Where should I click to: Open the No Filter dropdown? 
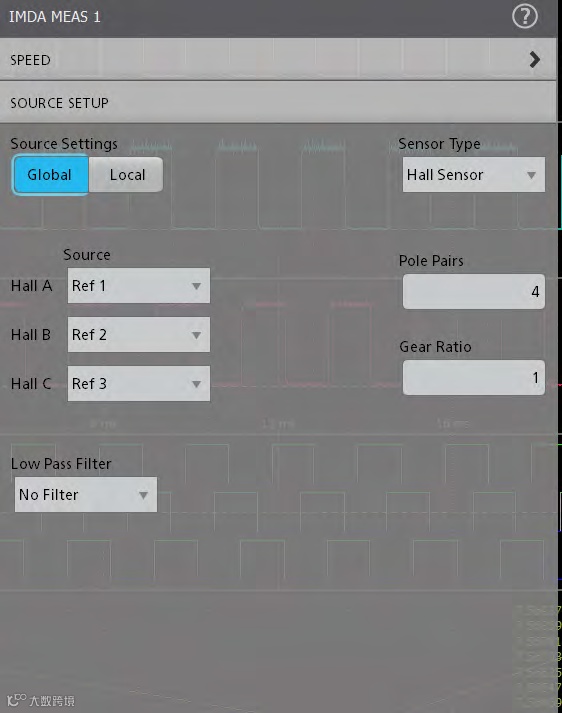[x=86, y=495]
